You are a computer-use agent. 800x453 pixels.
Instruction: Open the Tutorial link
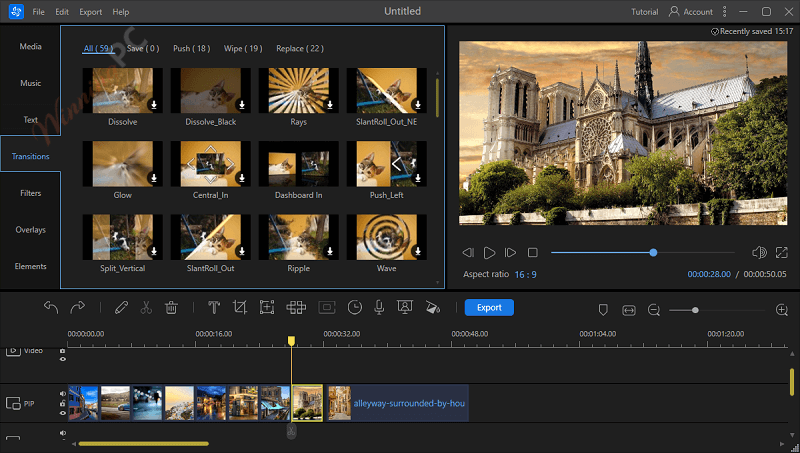coord(644,12)
